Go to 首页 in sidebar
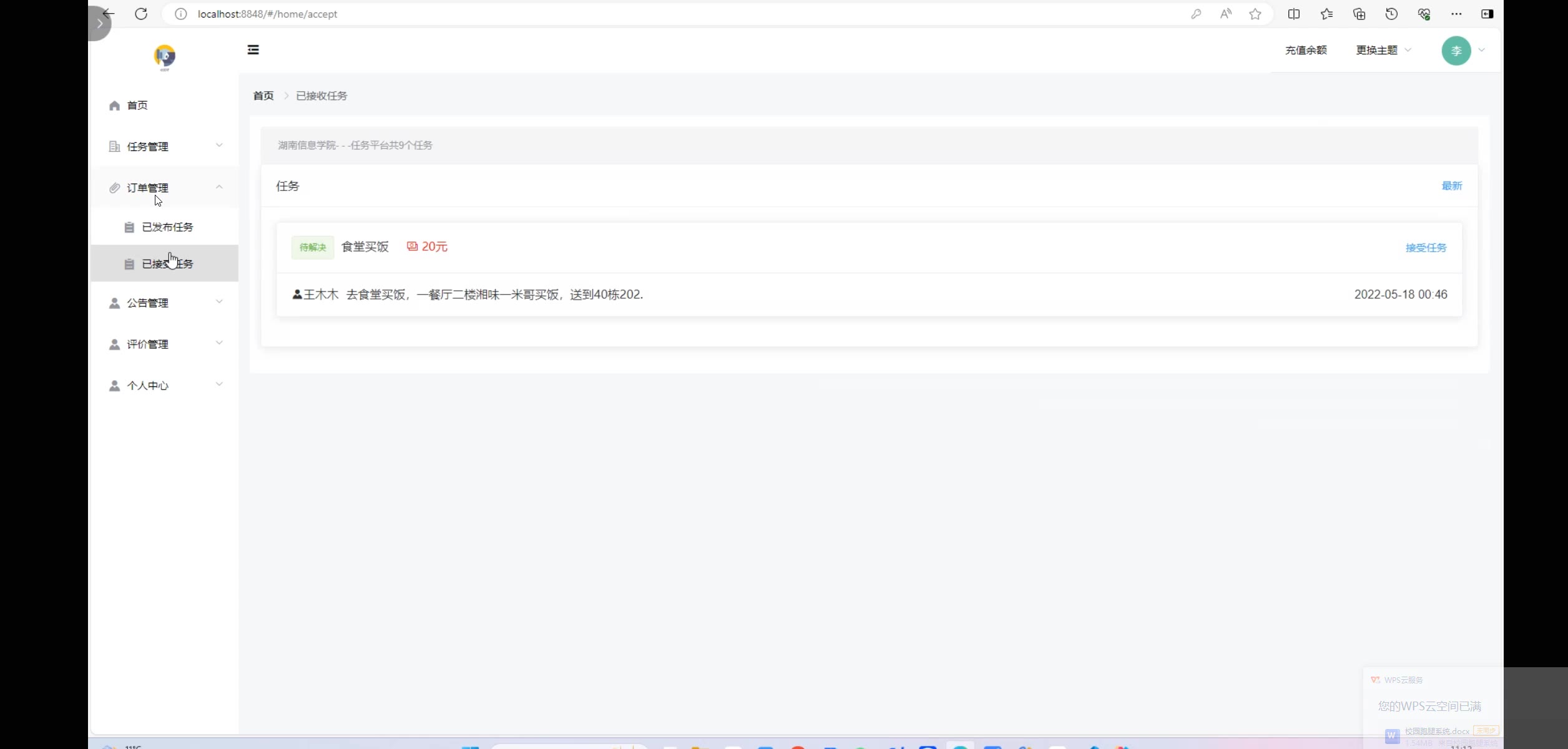The height and width of the screenshot is (749, 1568). tap(137, 105)
